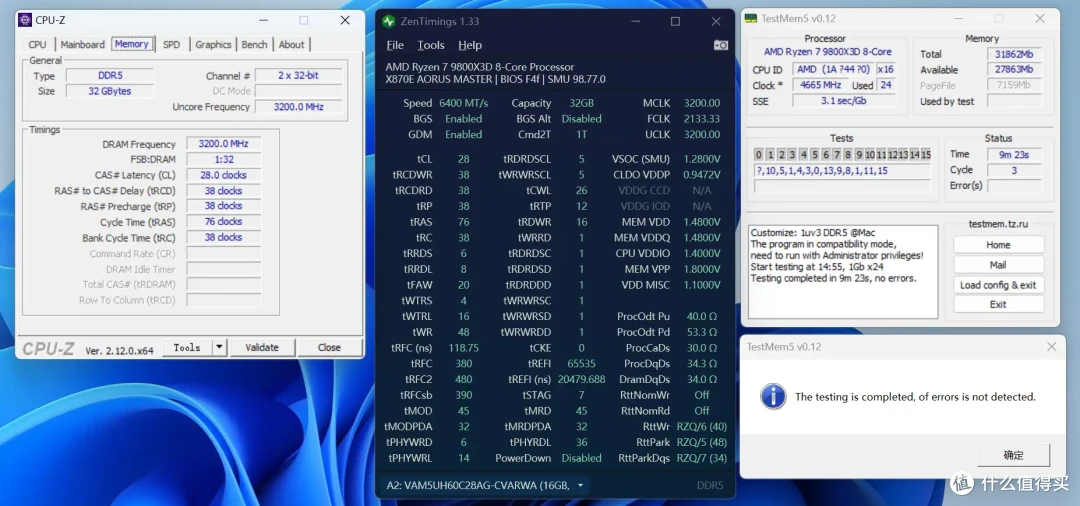
Task: Click the GDM Enabled value in ZenTimings
Action: click(464, 135)
